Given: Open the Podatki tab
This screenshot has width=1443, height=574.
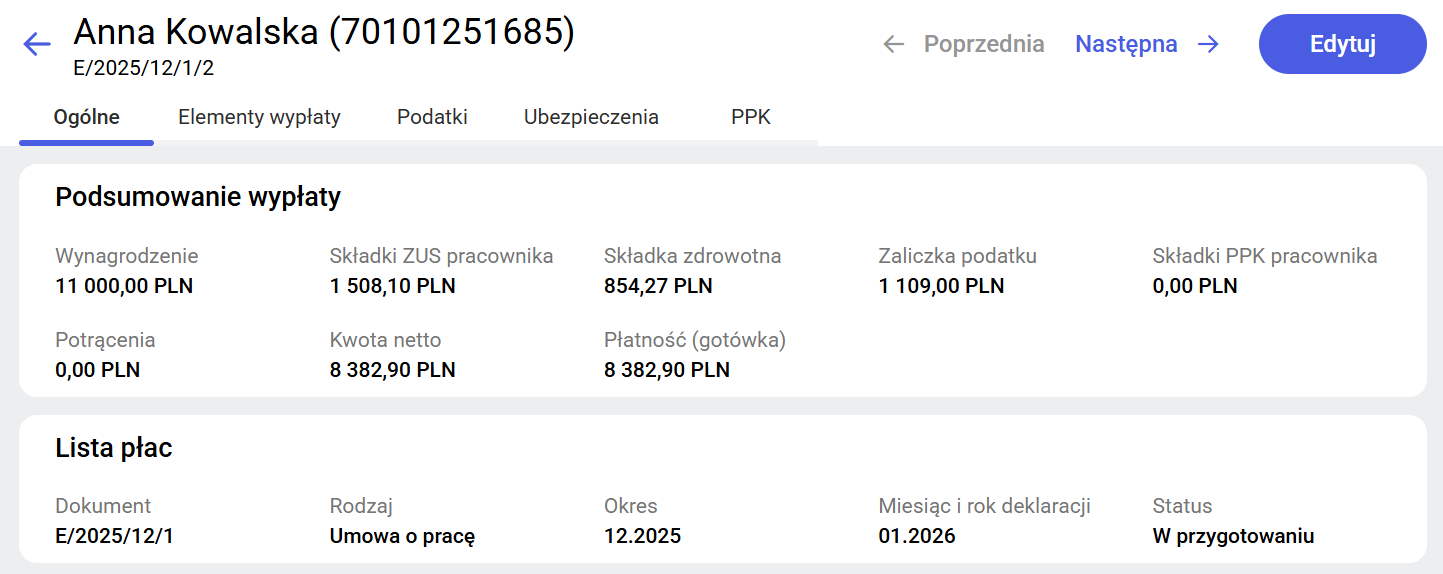Looking at the screenshot, I should pos(432,117).
